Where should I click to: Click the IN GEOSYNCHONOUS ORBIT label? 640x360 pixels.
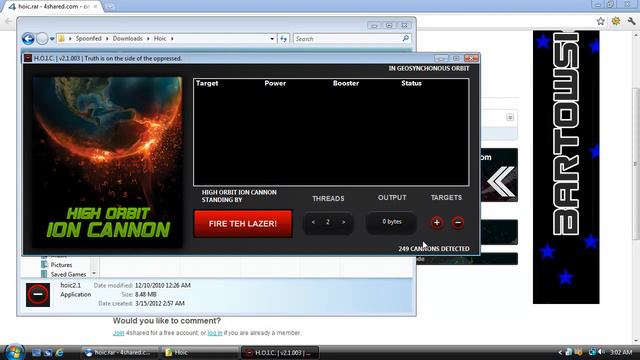429,68
